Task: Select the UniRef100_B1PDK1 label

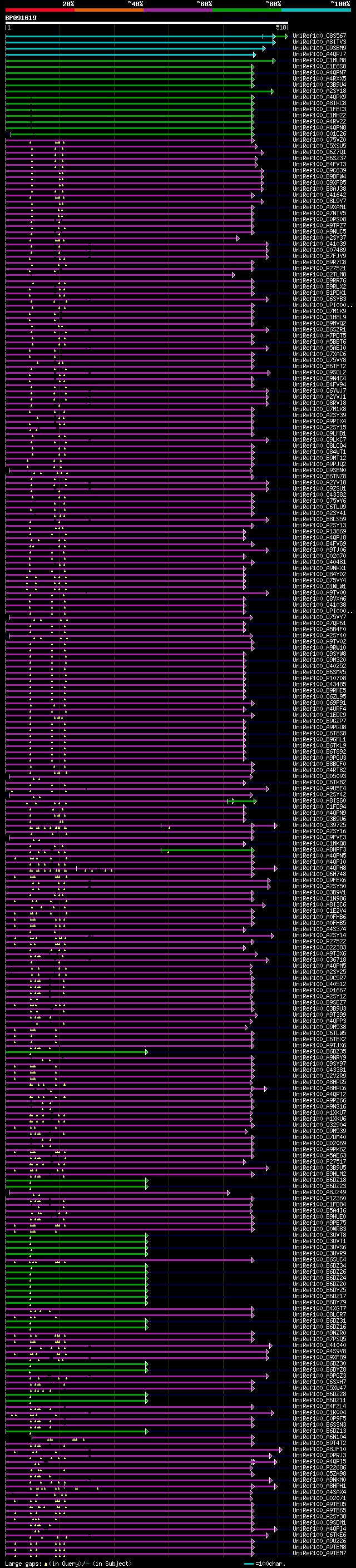Action: [x=319, y=293]
